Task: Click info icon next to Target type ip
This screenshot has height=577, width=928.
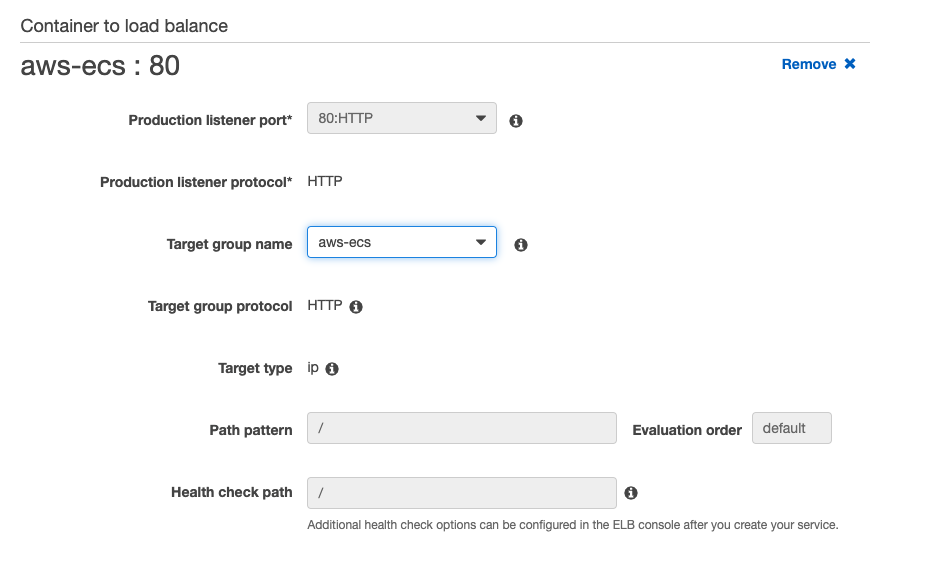Action: [332, 369]
